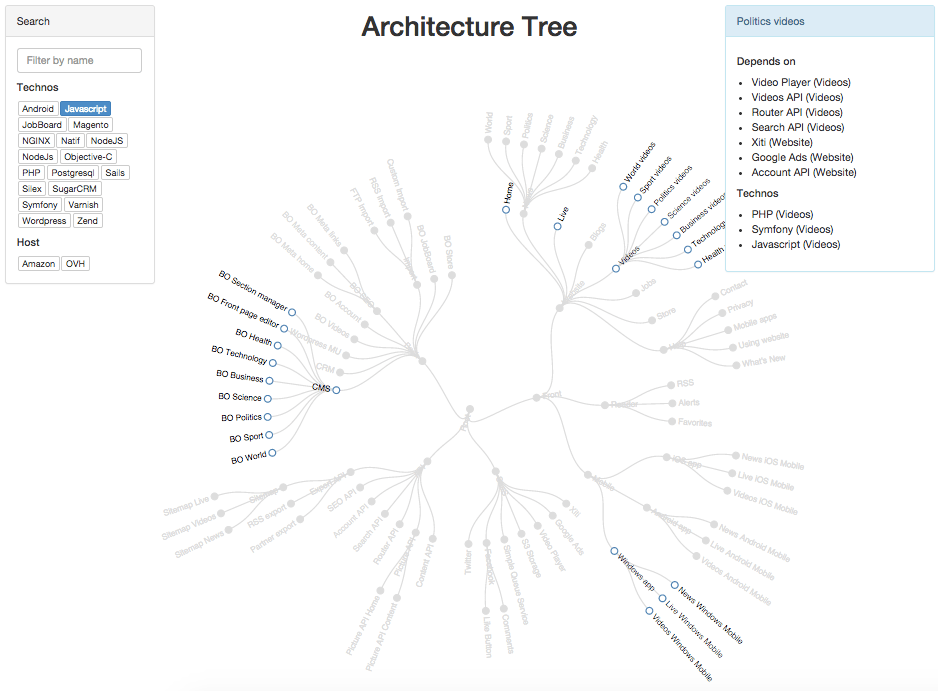The height and width of the screenshot is (691, 938).
Task: Select the CMS node circle
Action: [x=335, y=390]
